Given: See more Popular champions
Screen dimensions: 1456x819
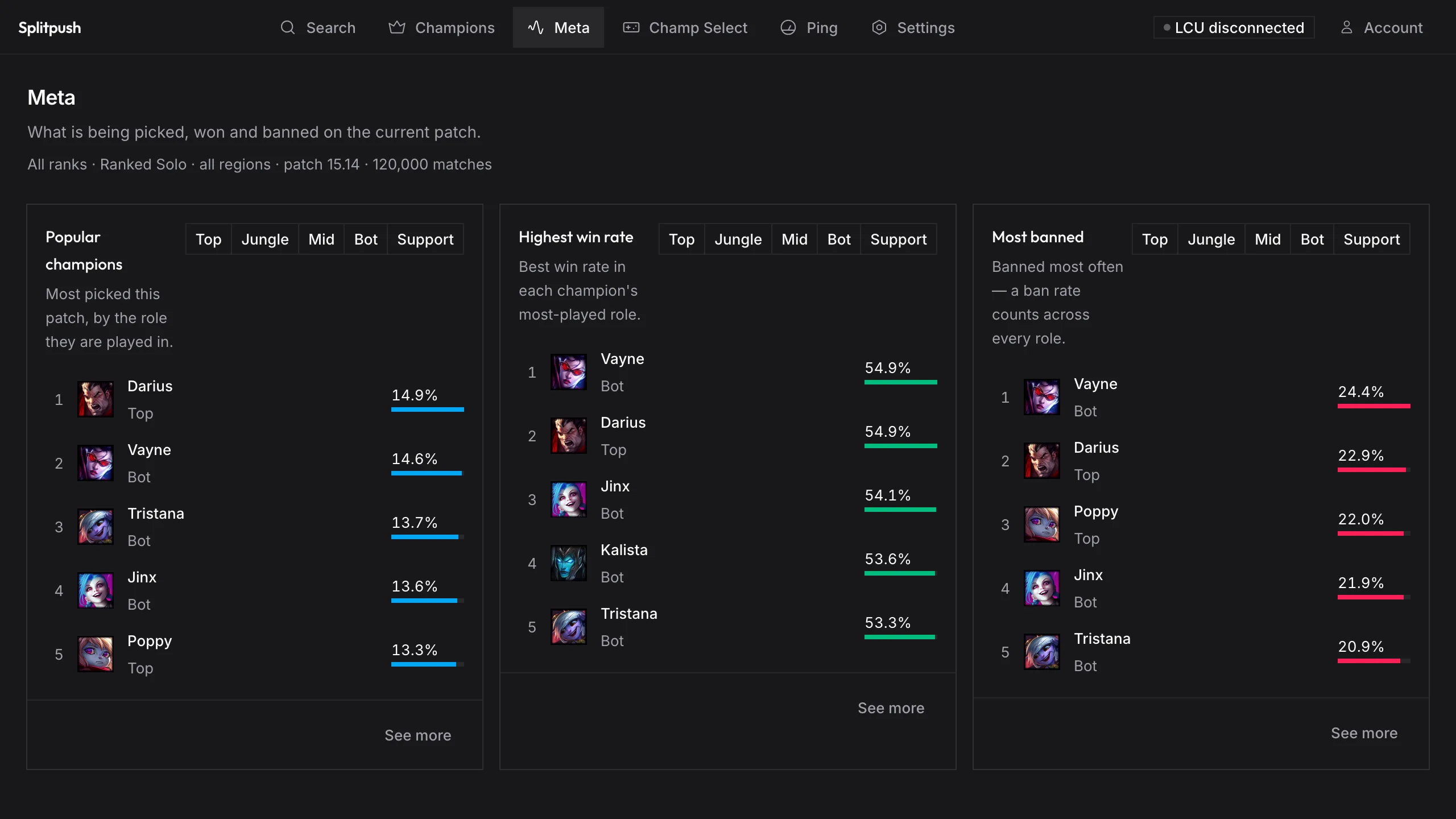Looking at the screenshot, I should click(x=418, y=735).
